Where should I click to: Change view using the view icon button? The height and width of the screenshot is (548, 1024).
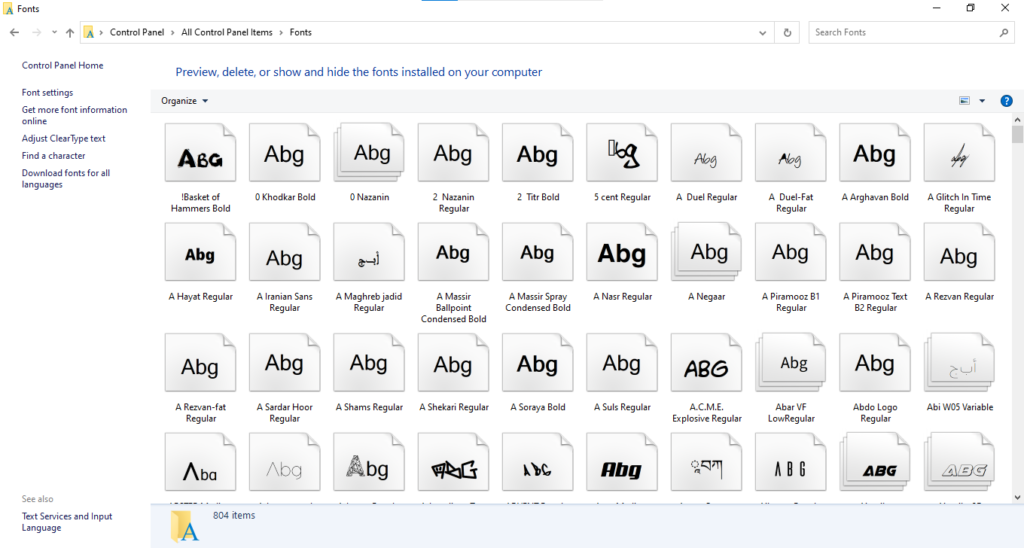point(965,101)
